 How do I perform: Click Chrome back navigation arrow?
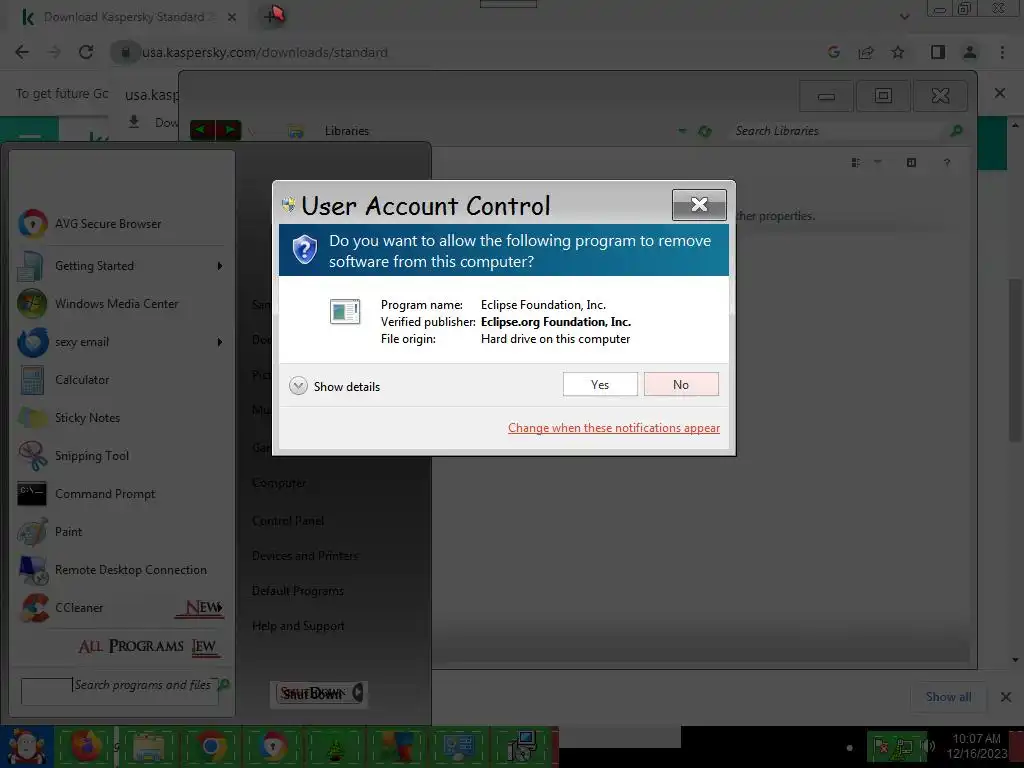point(22,52)
